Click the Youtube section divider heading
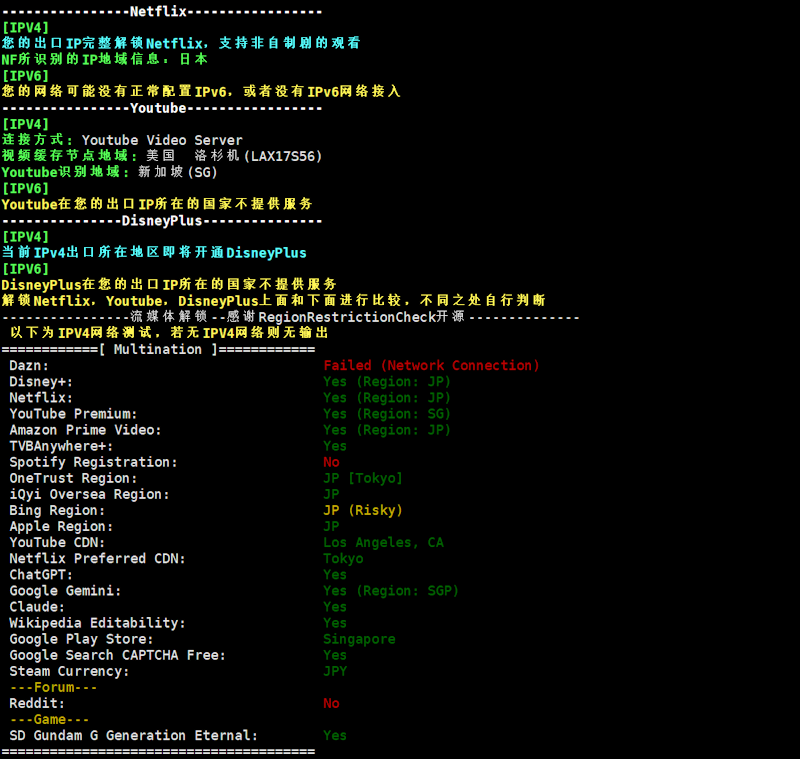Image resolution: width=800 pixels, height=759 pixels. (x=161, y=108)
